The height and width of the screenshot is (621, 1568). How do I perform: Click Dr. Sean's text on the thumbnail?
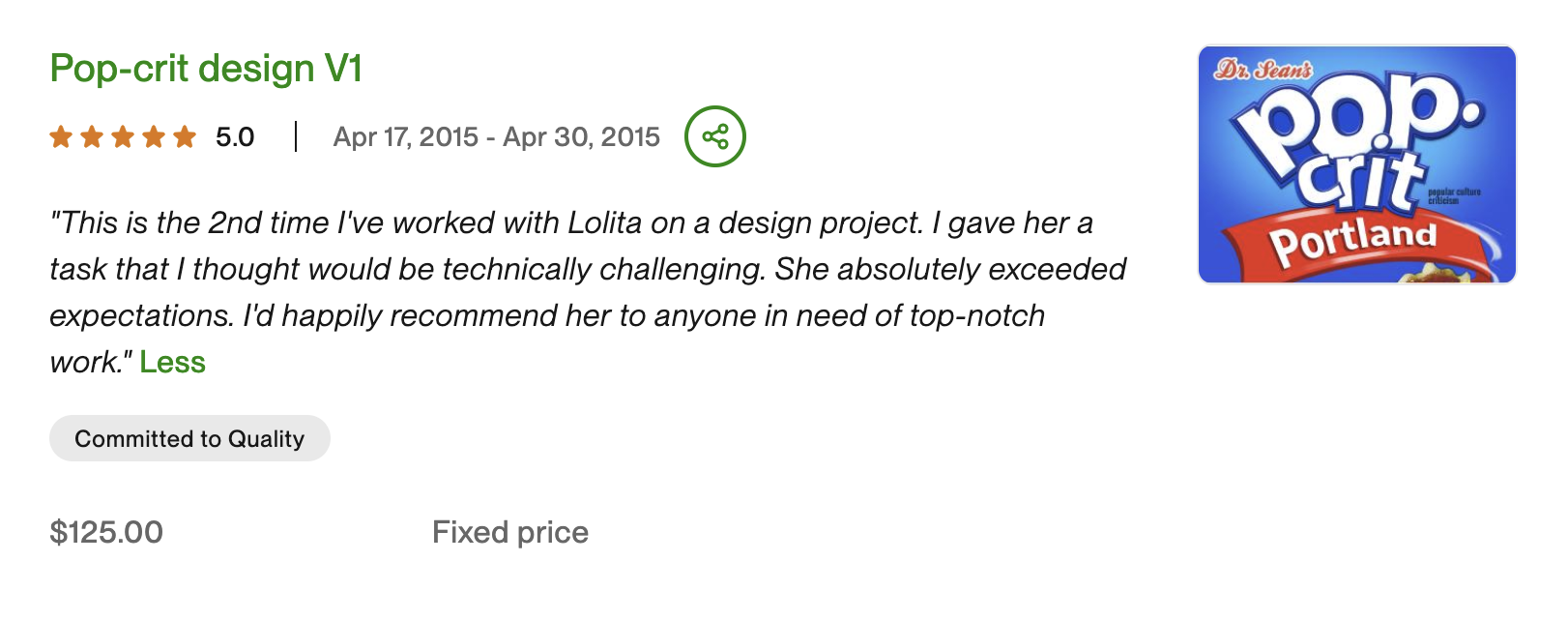click(1263, 71)
